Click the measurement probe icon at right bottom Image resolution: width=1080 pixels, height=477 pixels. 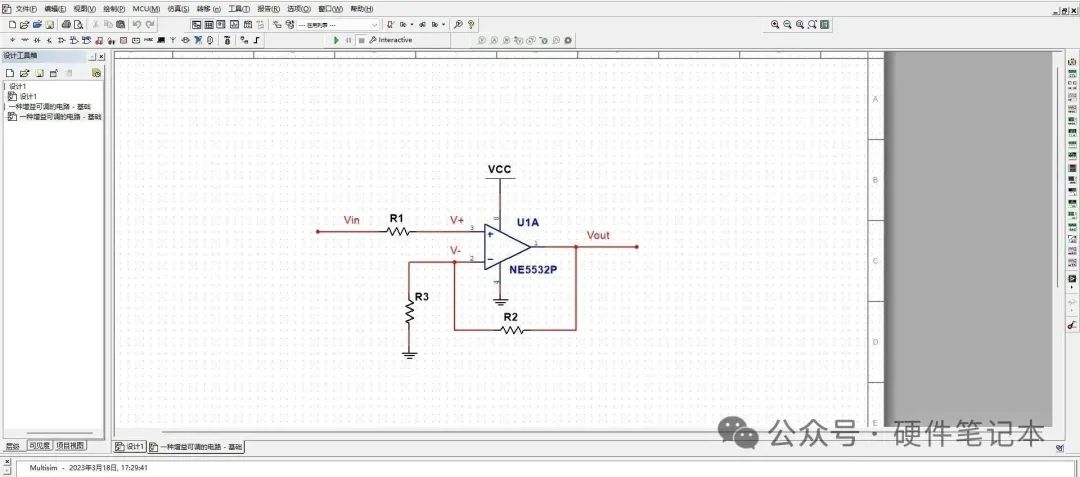tap(1072, 325)
